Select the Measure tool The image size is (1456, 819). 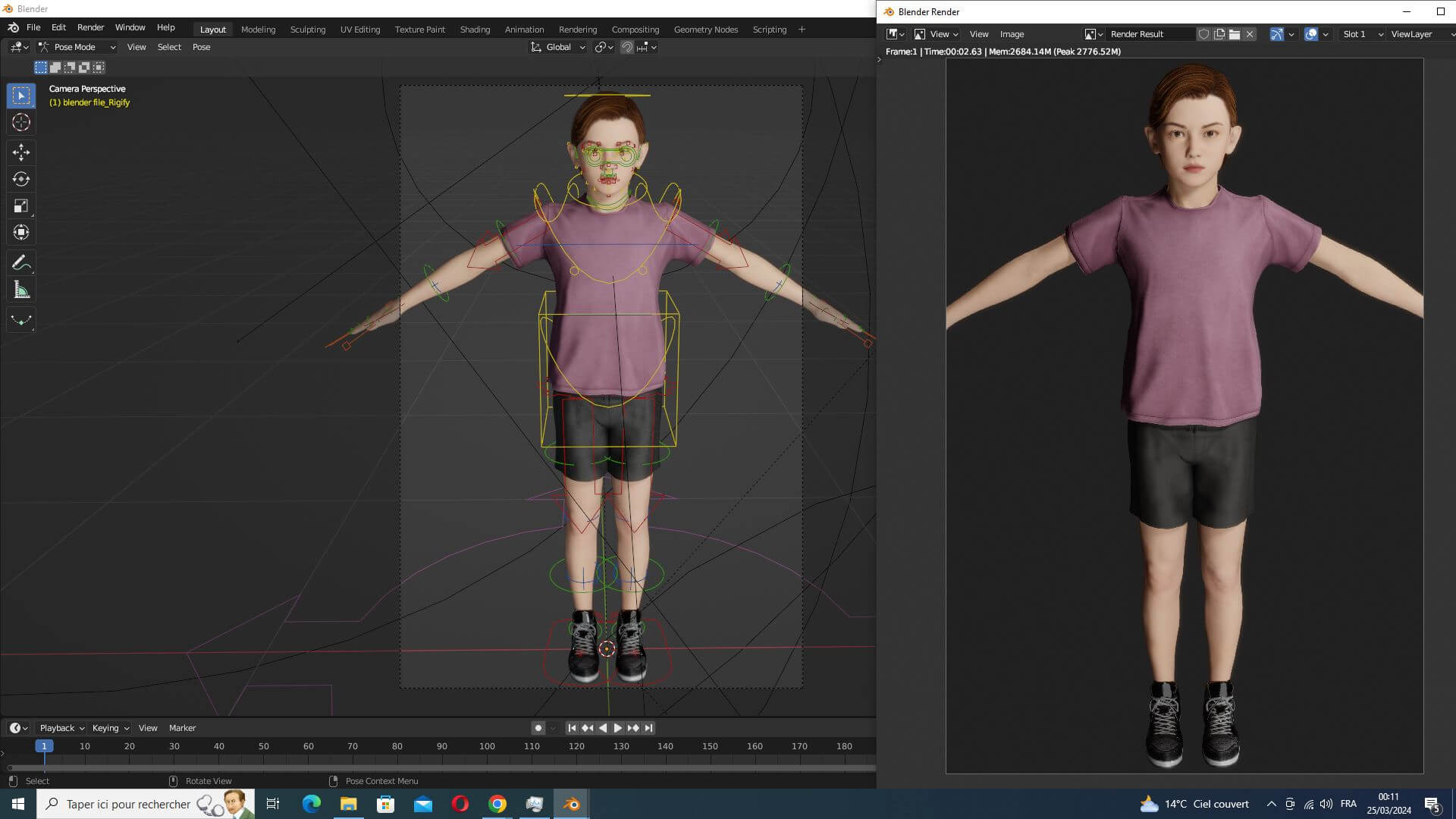21,290
